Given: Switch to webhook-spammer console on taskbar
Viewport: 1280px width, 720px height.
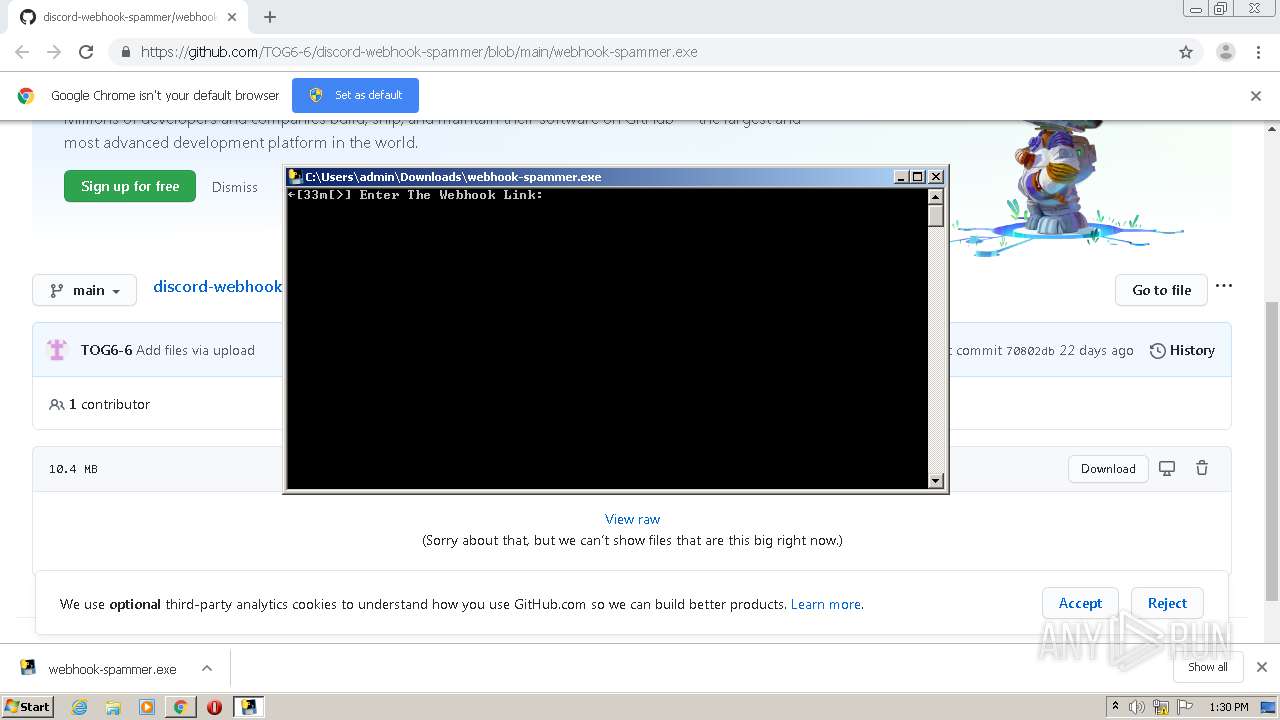Looking at the screenshot, I should (x=248, y=707).
